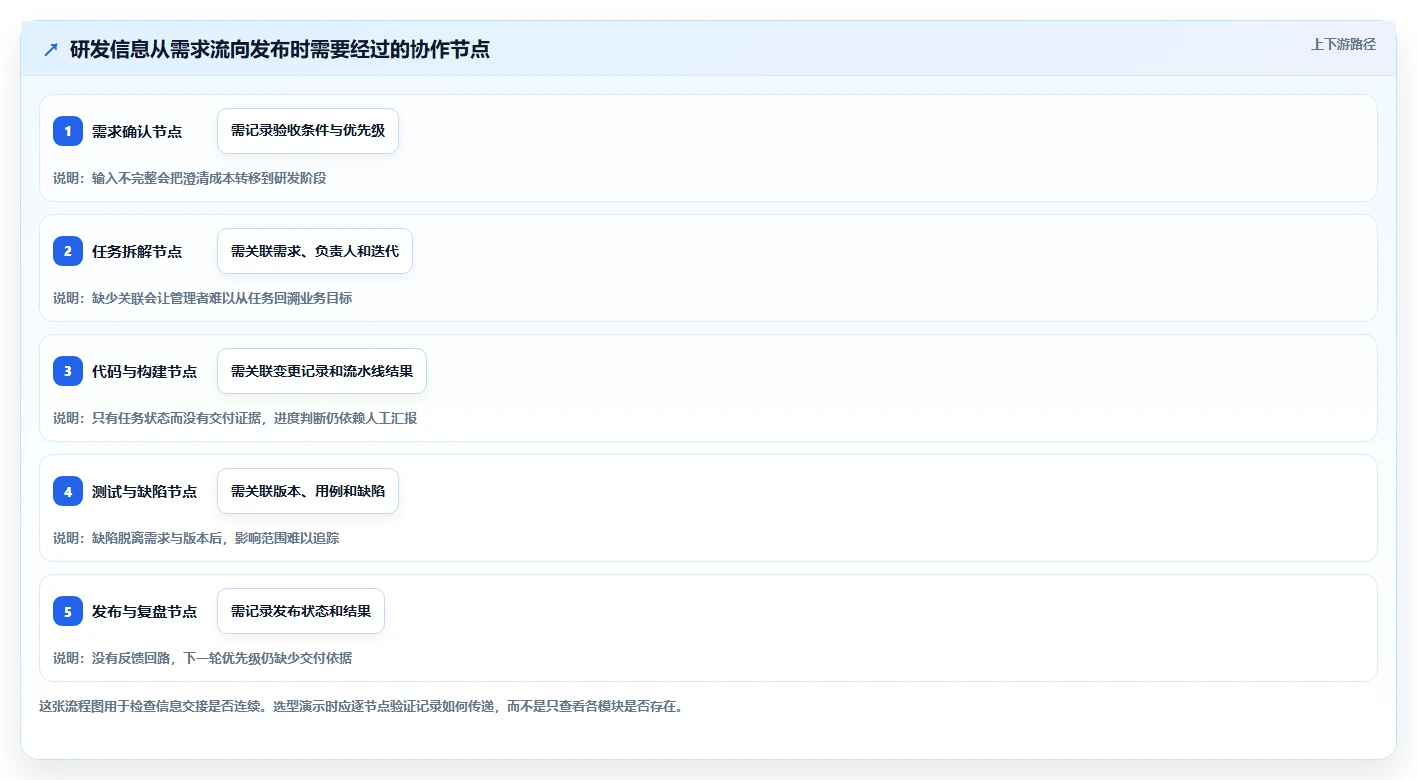Click step number 2 badge
The height and width of the screenshot is (780, 1417).
point(68,251)
